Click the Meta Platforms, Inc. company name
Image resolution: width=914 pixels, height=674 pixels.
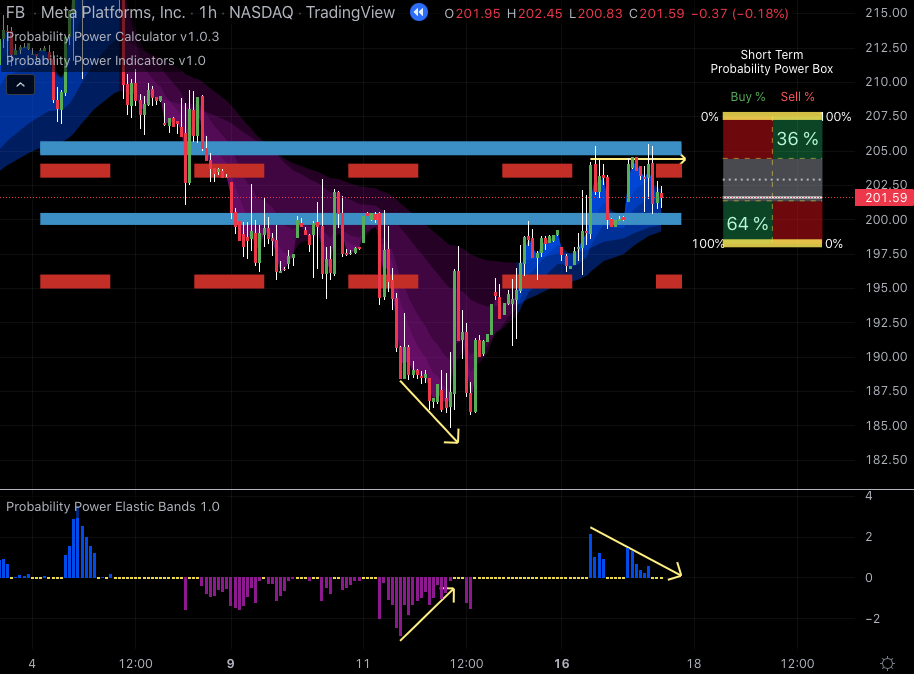112,13
